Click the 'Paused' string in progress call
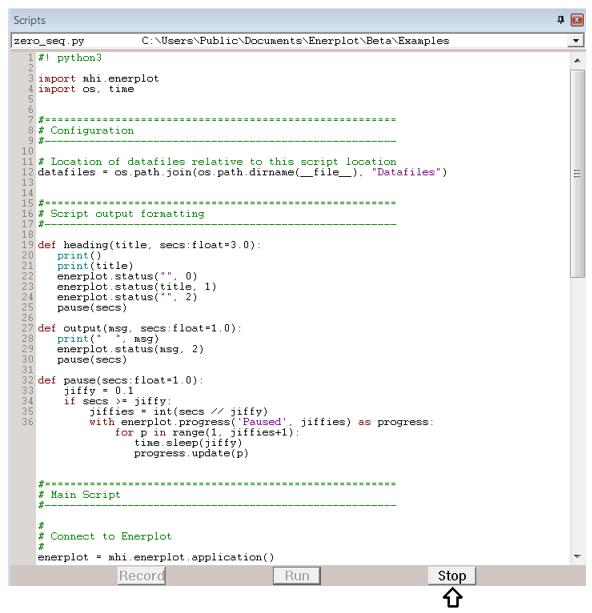This screenshot has height=613, width=592. (261, 422)
